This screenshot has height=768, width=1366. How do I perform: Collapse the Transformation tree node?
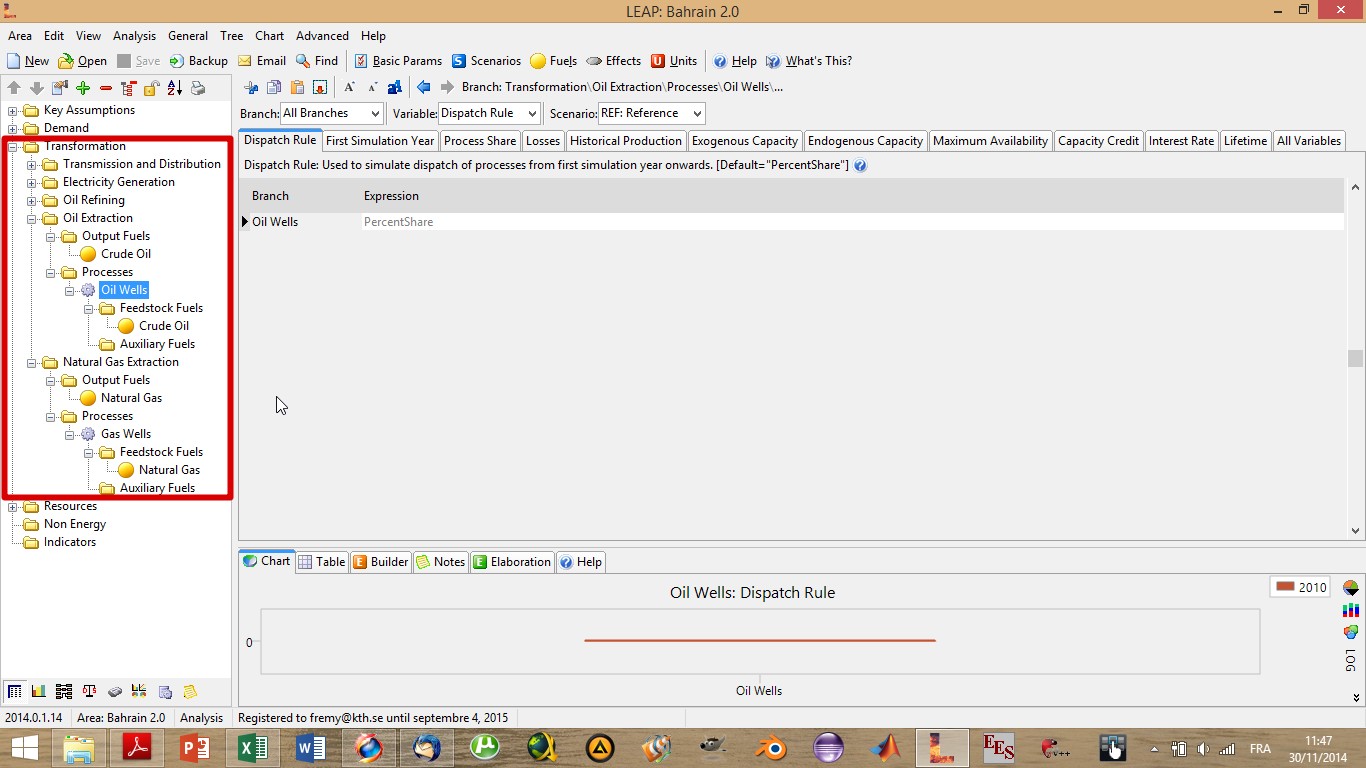(13, 146)
